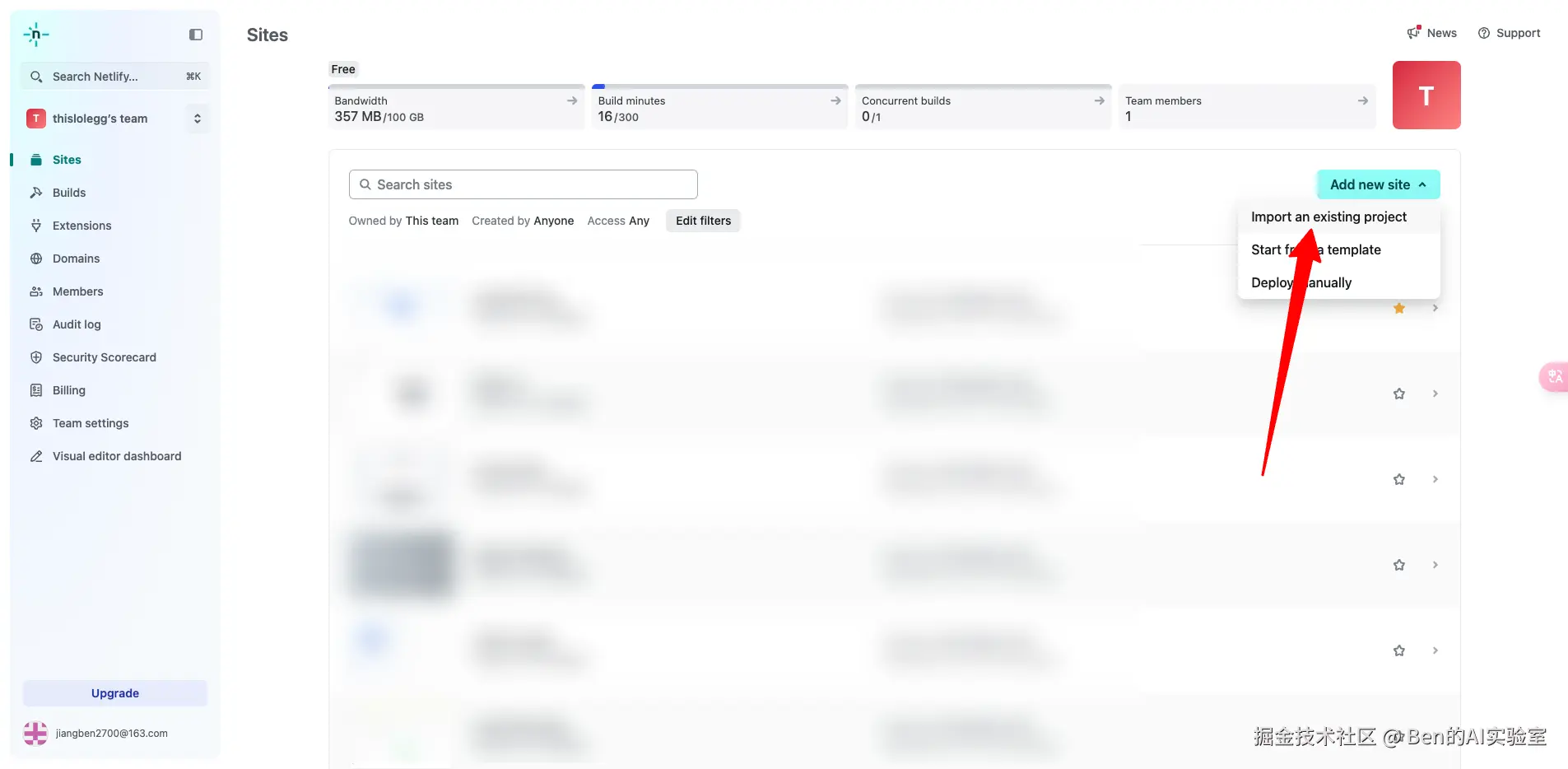Image resolution: width=1568 pixels, height=769 pixels.
Task: Go to Builds in sidebar
Action: point(69,193)
